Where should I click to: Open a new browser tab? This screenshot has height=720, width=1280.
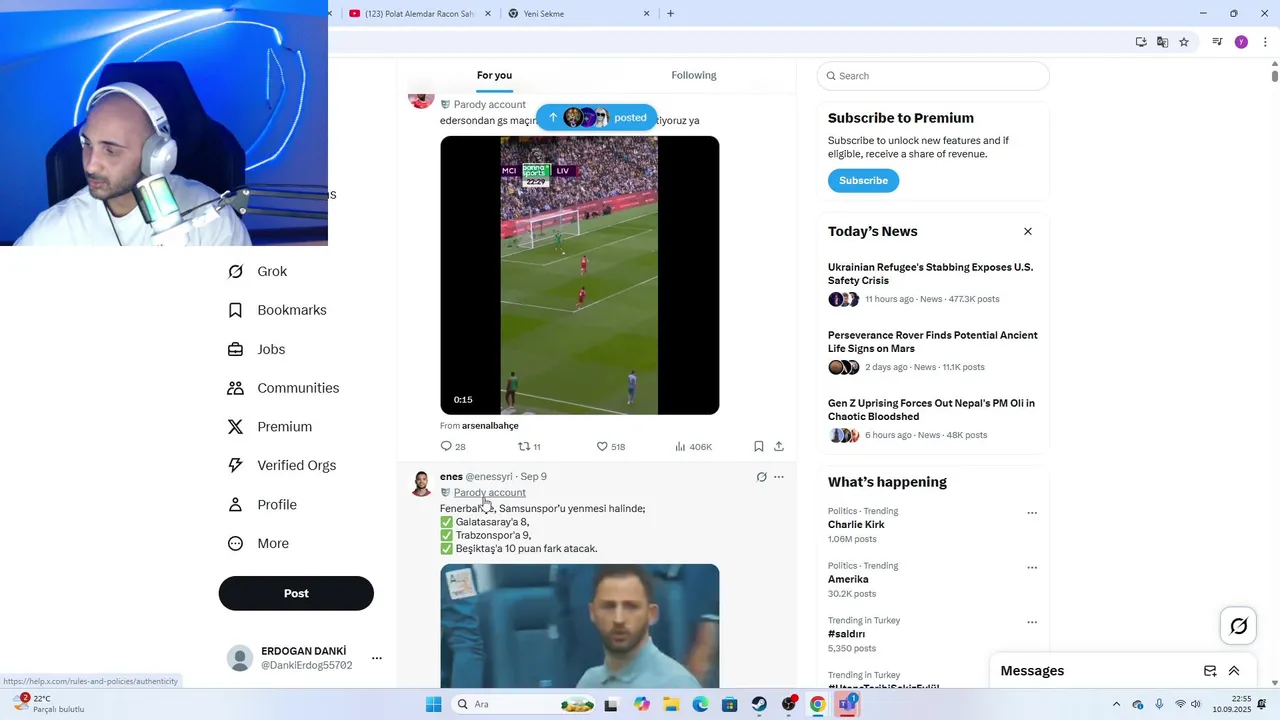[670, 14]
